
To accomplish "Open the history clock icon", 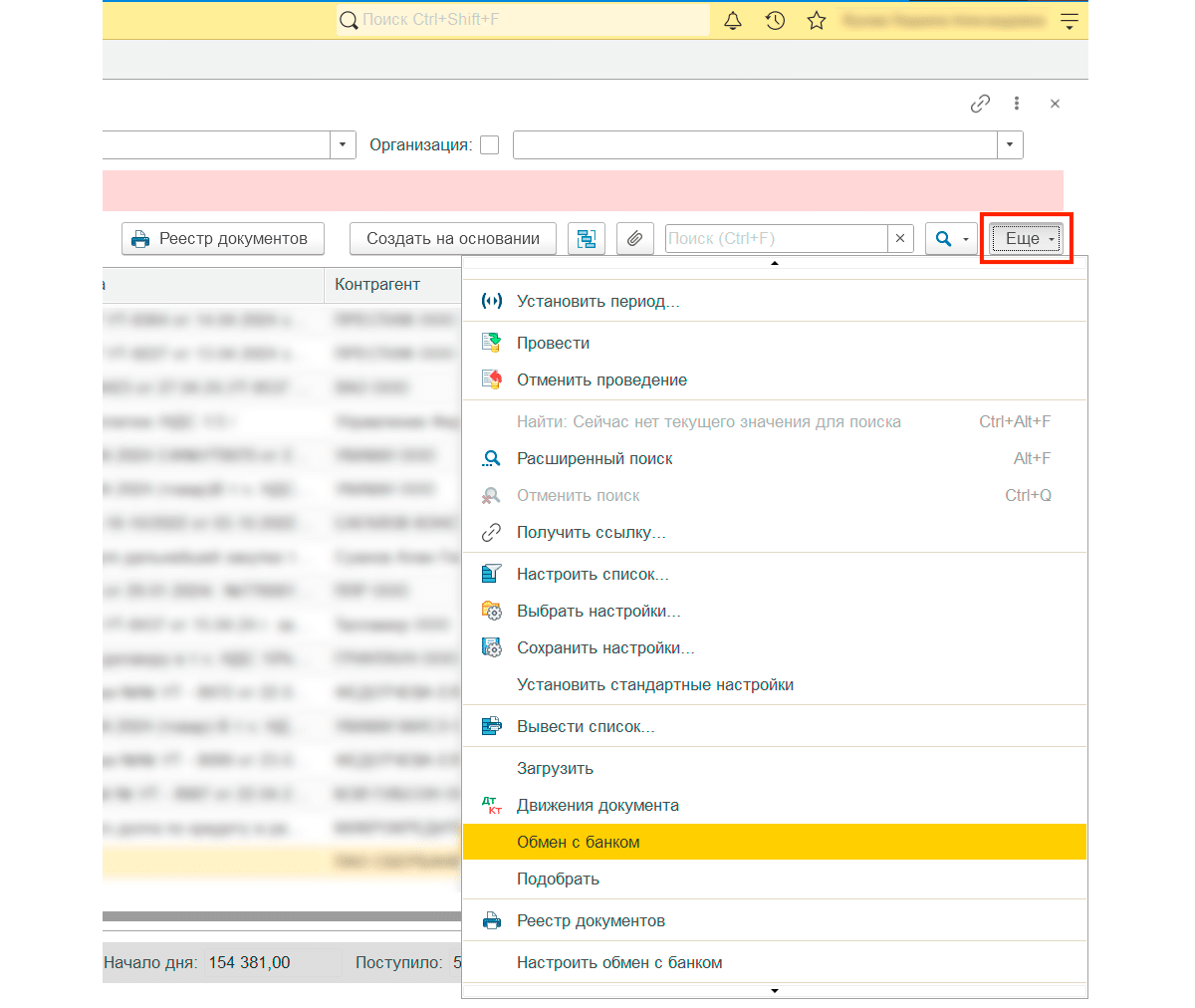I will tap(775, 21).
